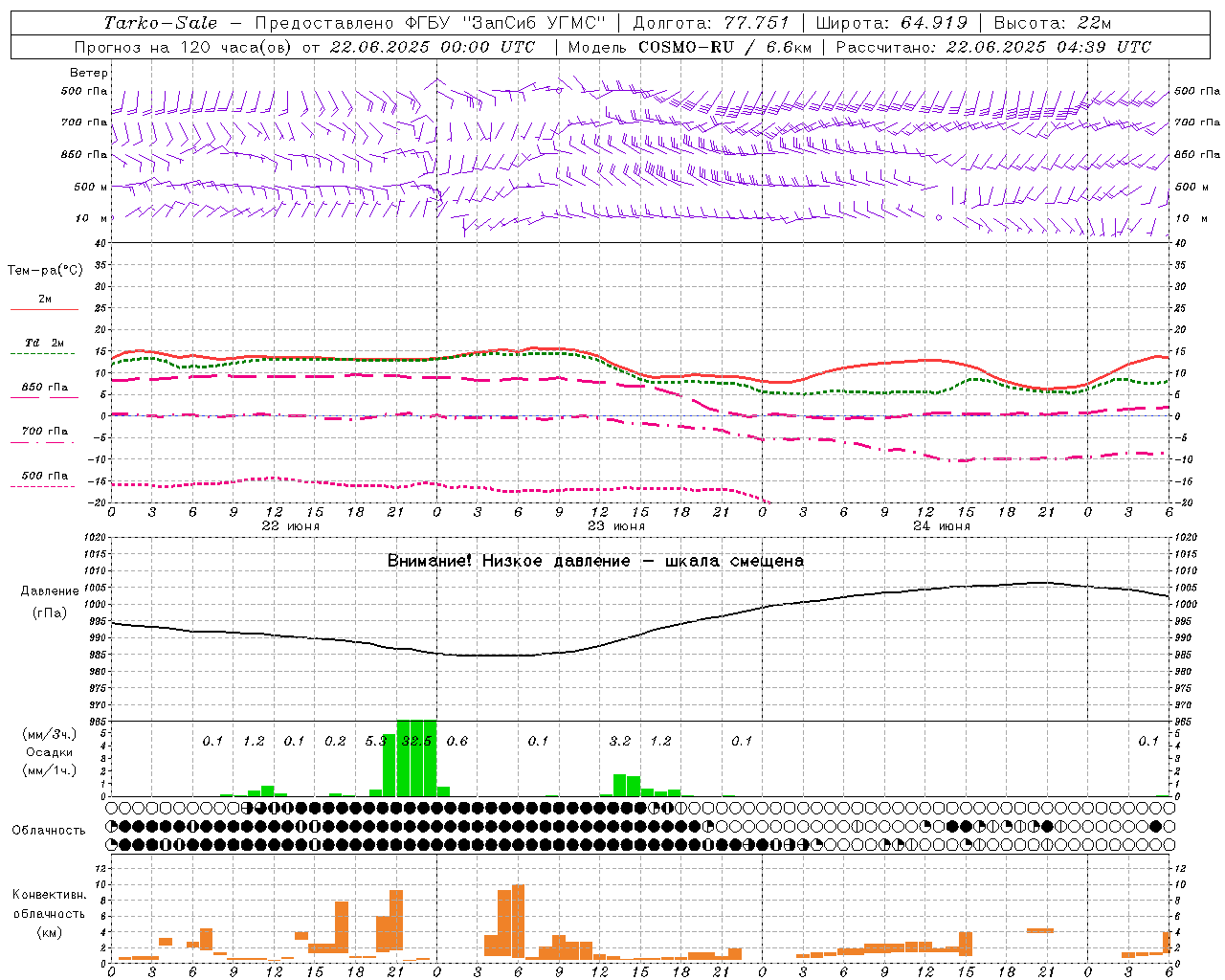
Task: Click the "Облачность" cloud cover label
Action: 49,831
